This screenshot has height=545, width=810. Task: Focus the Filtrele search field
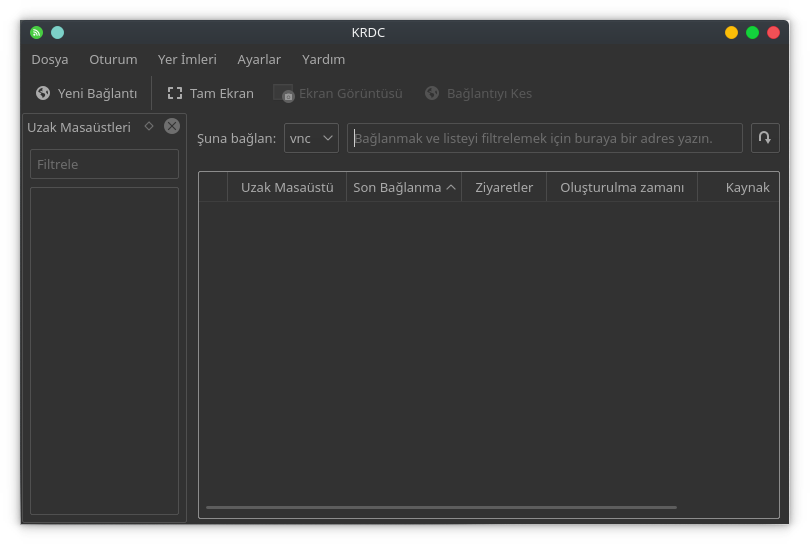104,164
